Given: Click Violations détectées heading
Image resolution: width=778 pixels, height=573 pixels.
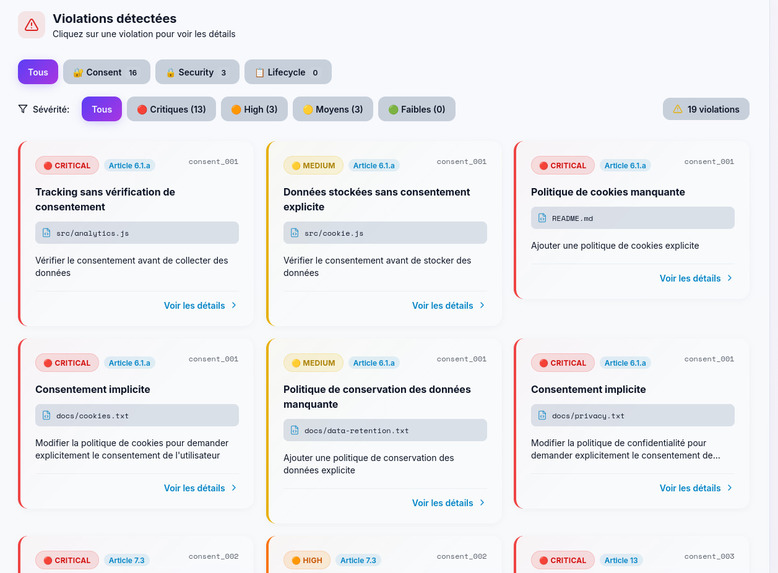Looking at the screenshot, I should pos(115,19).
